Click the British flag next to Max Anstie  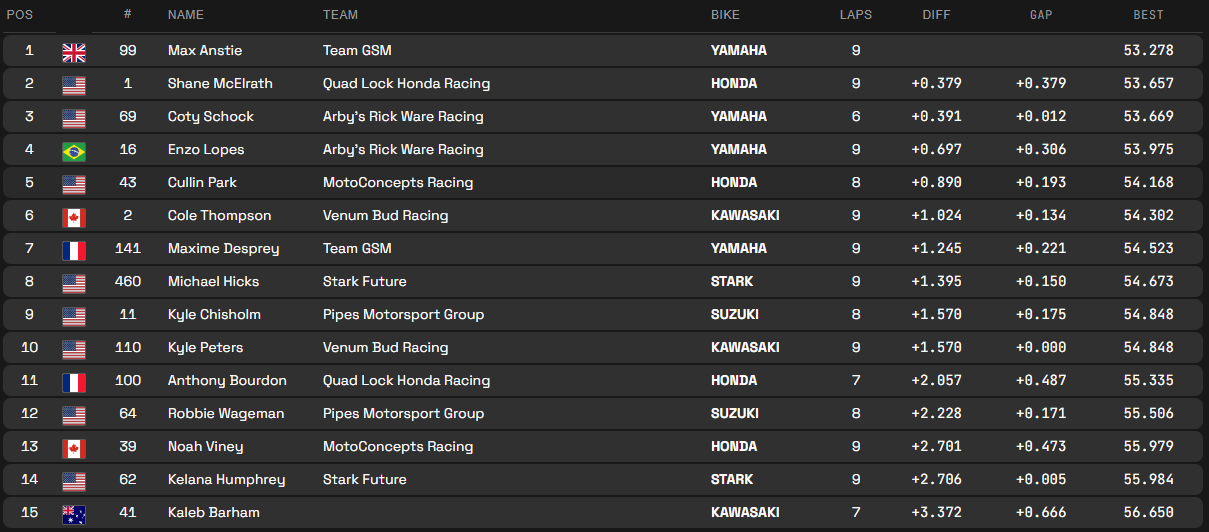pyautogui.click(x=74, y=51)
